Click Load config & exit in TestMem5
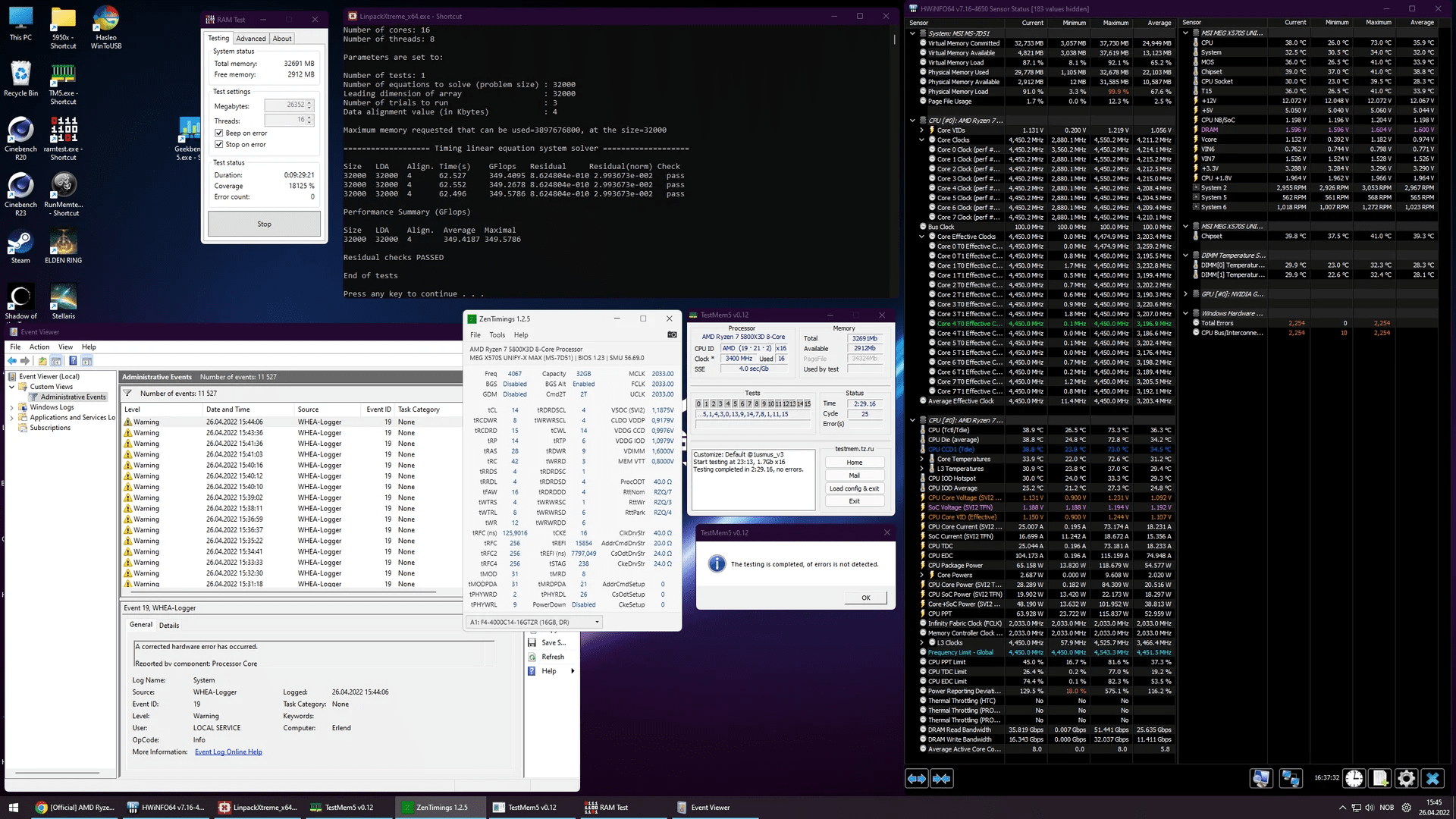 pyautogui.click(x=854, y=488)
